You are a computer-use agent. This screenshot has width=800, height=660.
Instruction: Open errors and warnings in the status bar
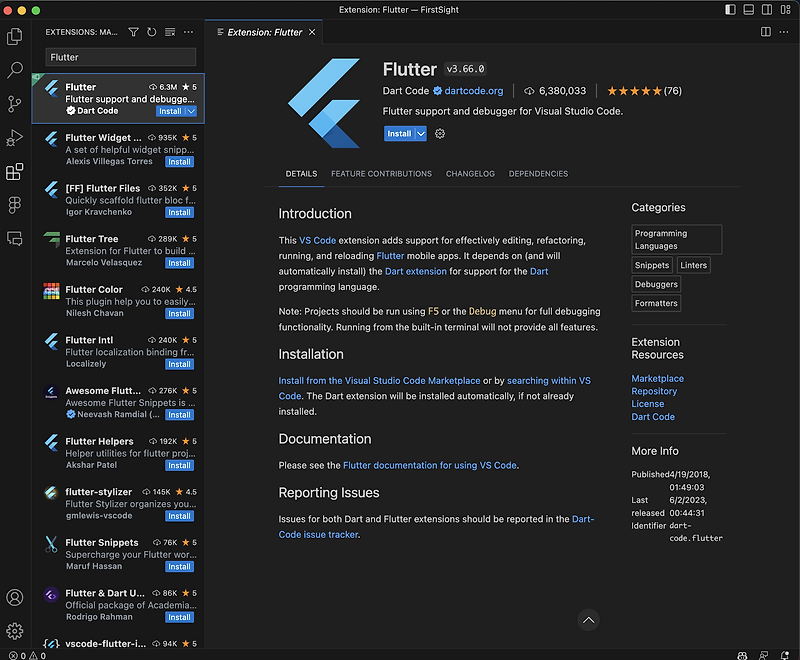coord(27,654)
